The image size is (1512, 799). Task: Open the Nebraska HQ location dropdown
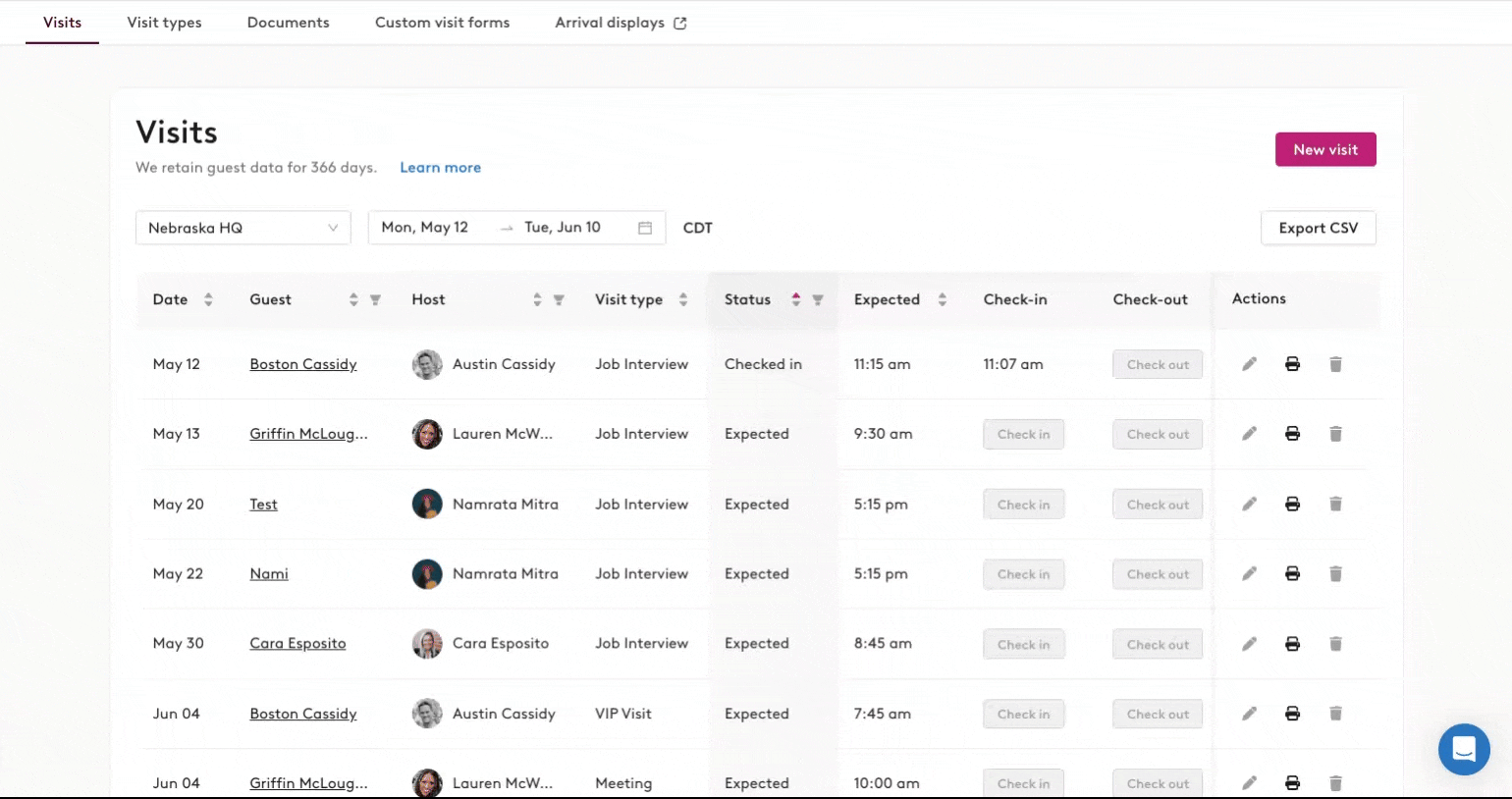coord(243,228)
